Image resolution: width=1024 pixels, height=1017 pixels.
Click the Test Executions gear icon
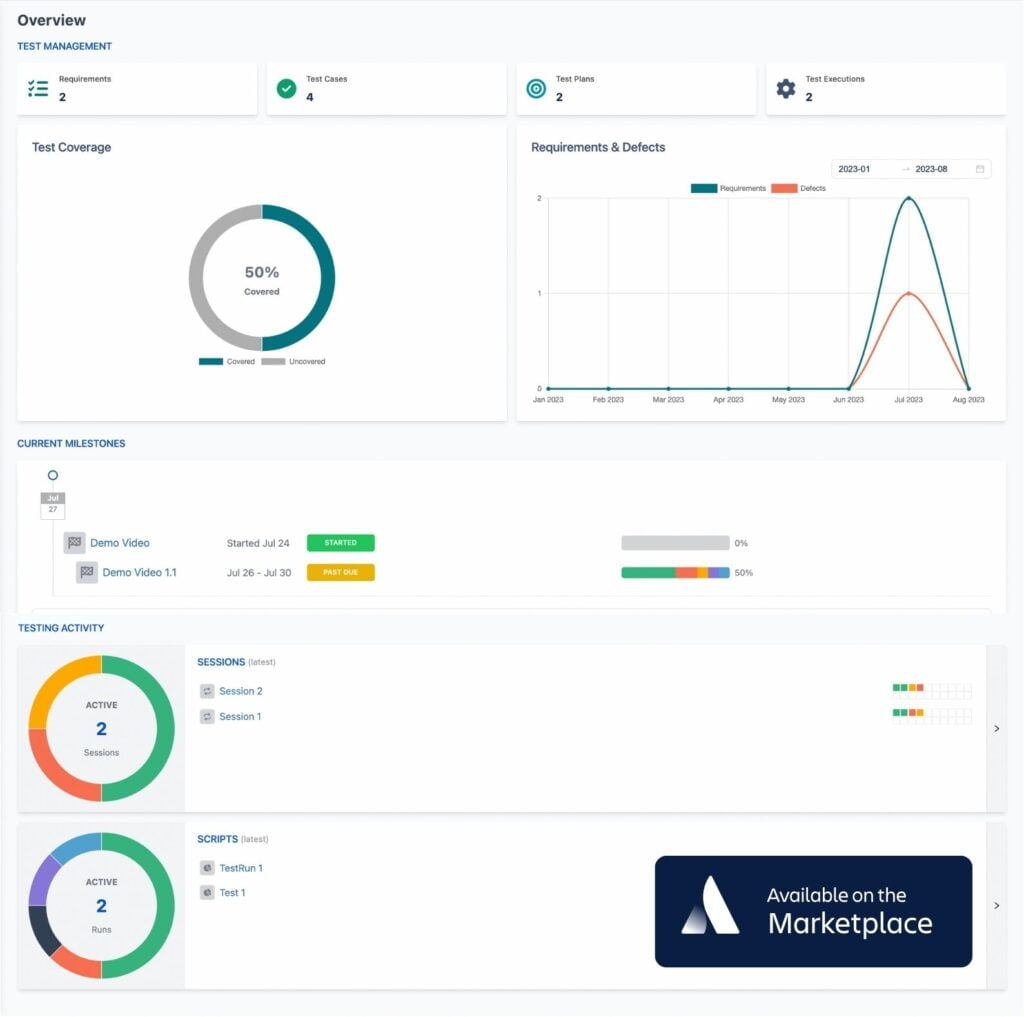786,87
